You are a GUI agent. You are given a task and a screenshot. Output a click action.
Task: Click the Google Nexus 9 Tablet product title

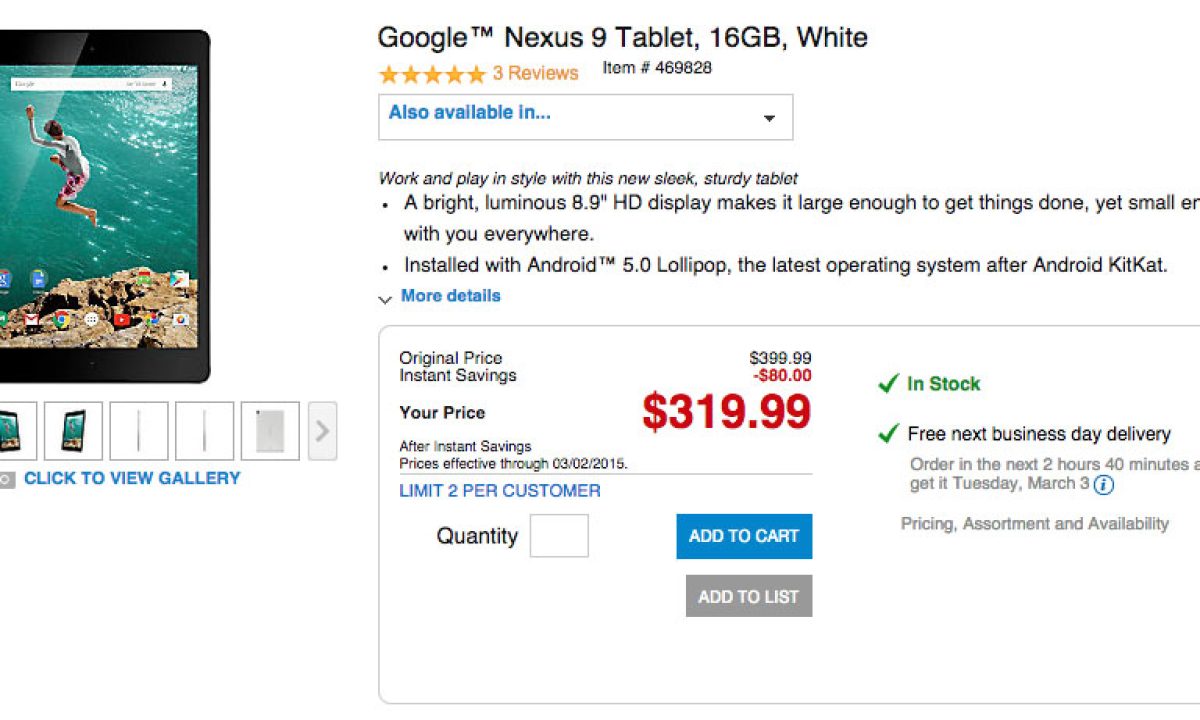(x=622, y=38)
